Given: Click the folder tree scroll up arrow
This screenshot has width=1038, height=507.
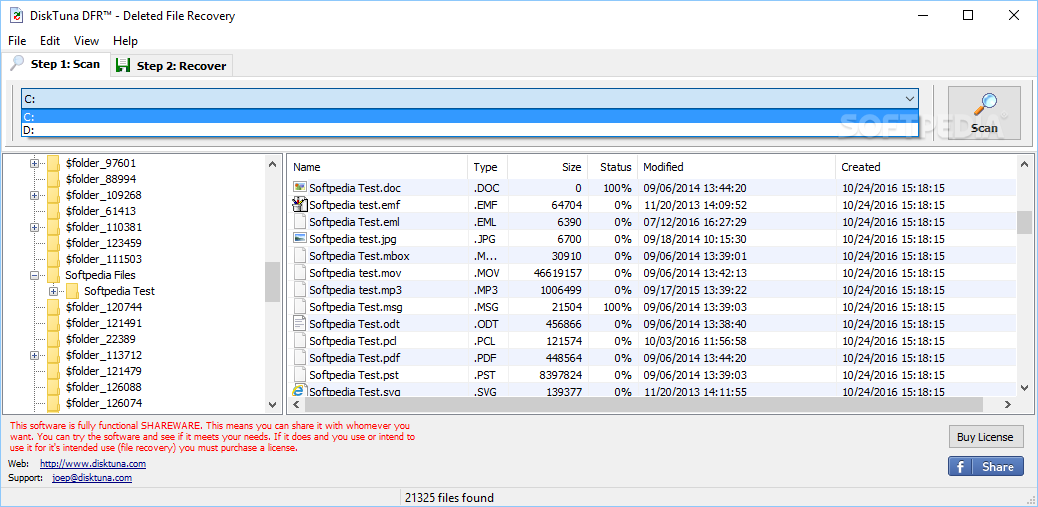Looking at the screenshot, I should (x=273, y=163).
